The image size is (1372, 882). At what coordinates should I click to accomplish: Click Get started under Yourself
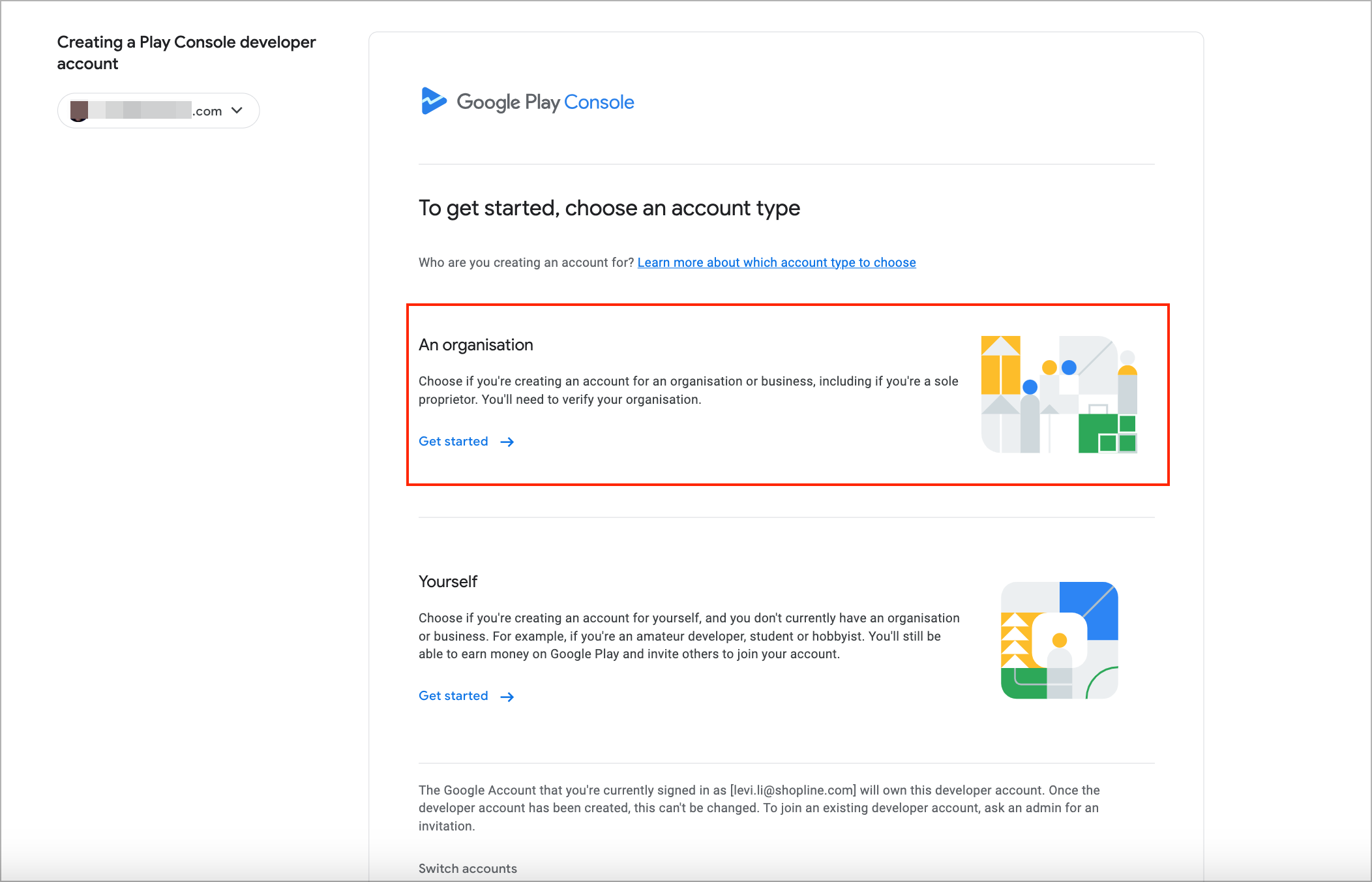(x=453, y=696)
